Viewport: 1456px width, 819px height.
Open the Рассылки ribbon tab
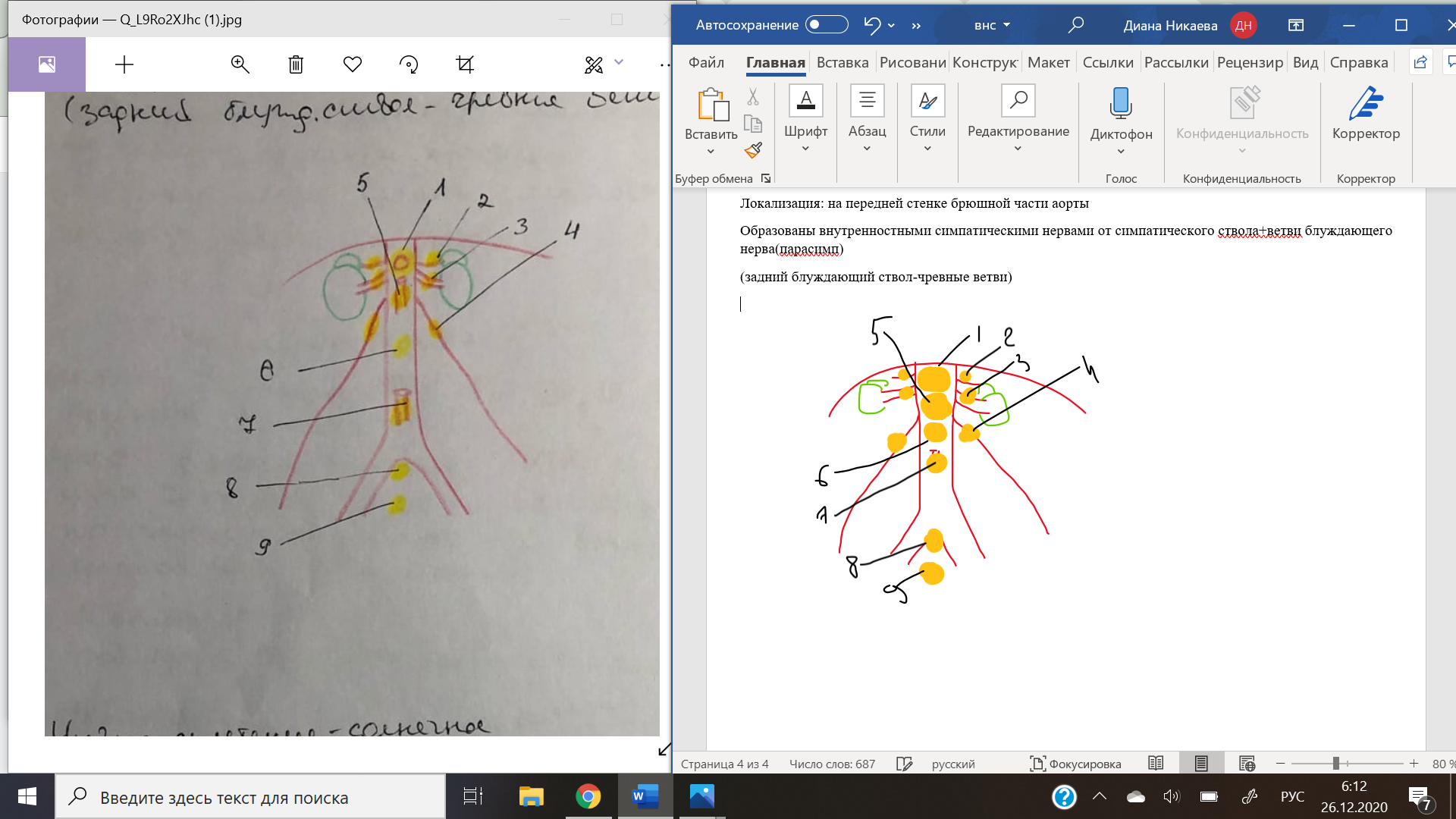pos(1176,62)
